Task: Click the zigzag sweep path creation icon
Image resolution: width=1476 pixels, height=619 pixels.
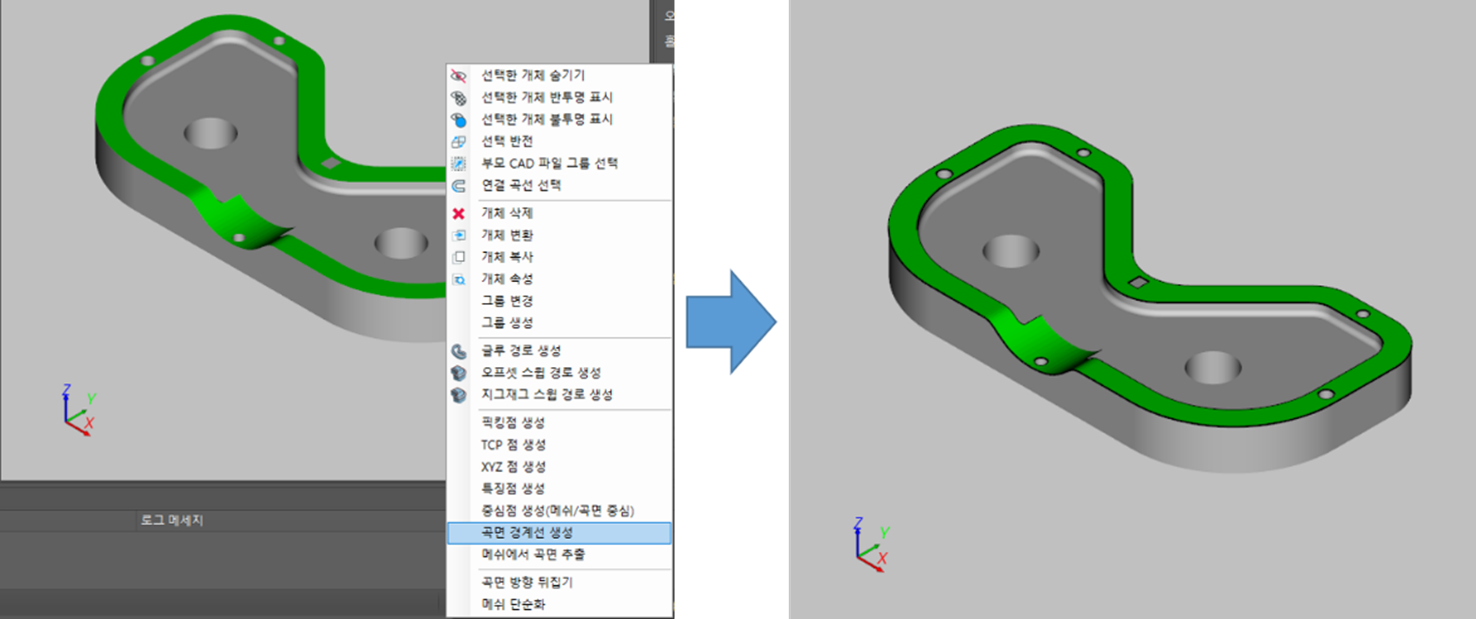Action: click(x=457, y=393)
